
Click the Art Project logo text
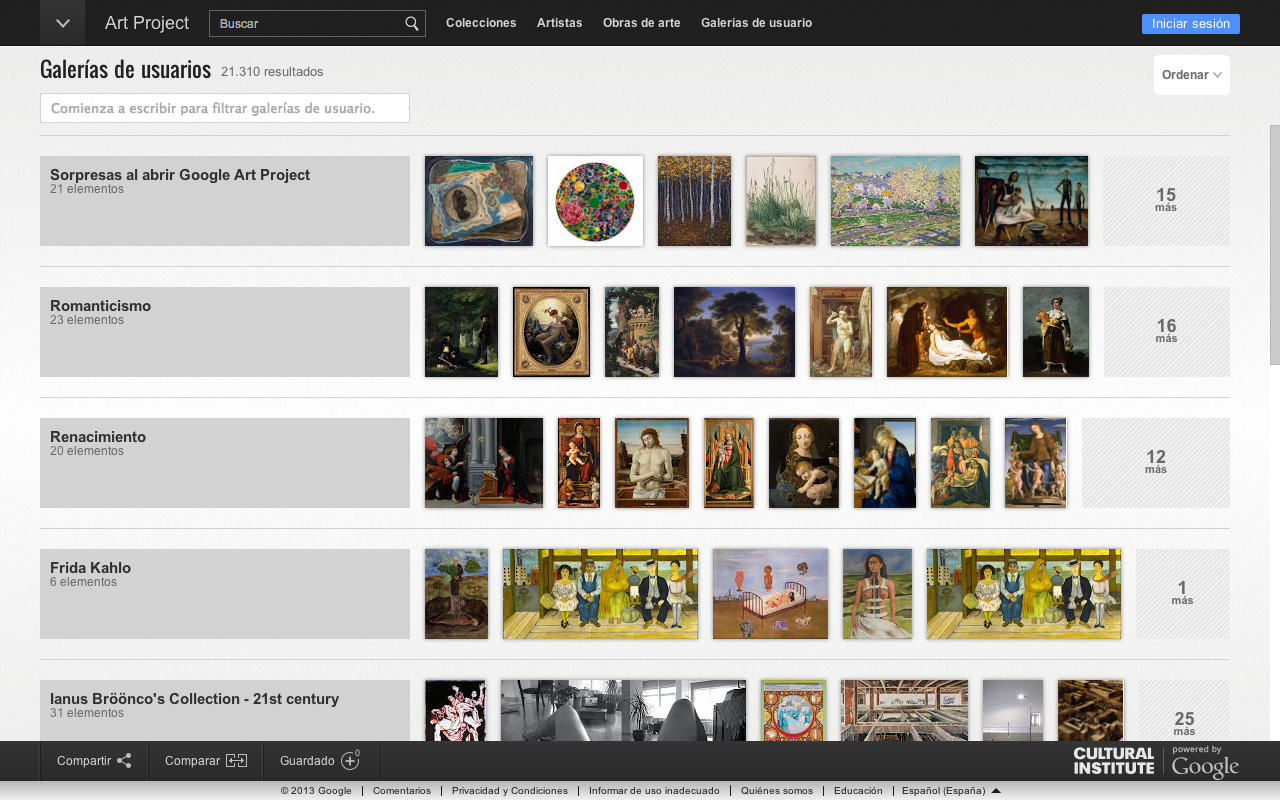point(147,23)
